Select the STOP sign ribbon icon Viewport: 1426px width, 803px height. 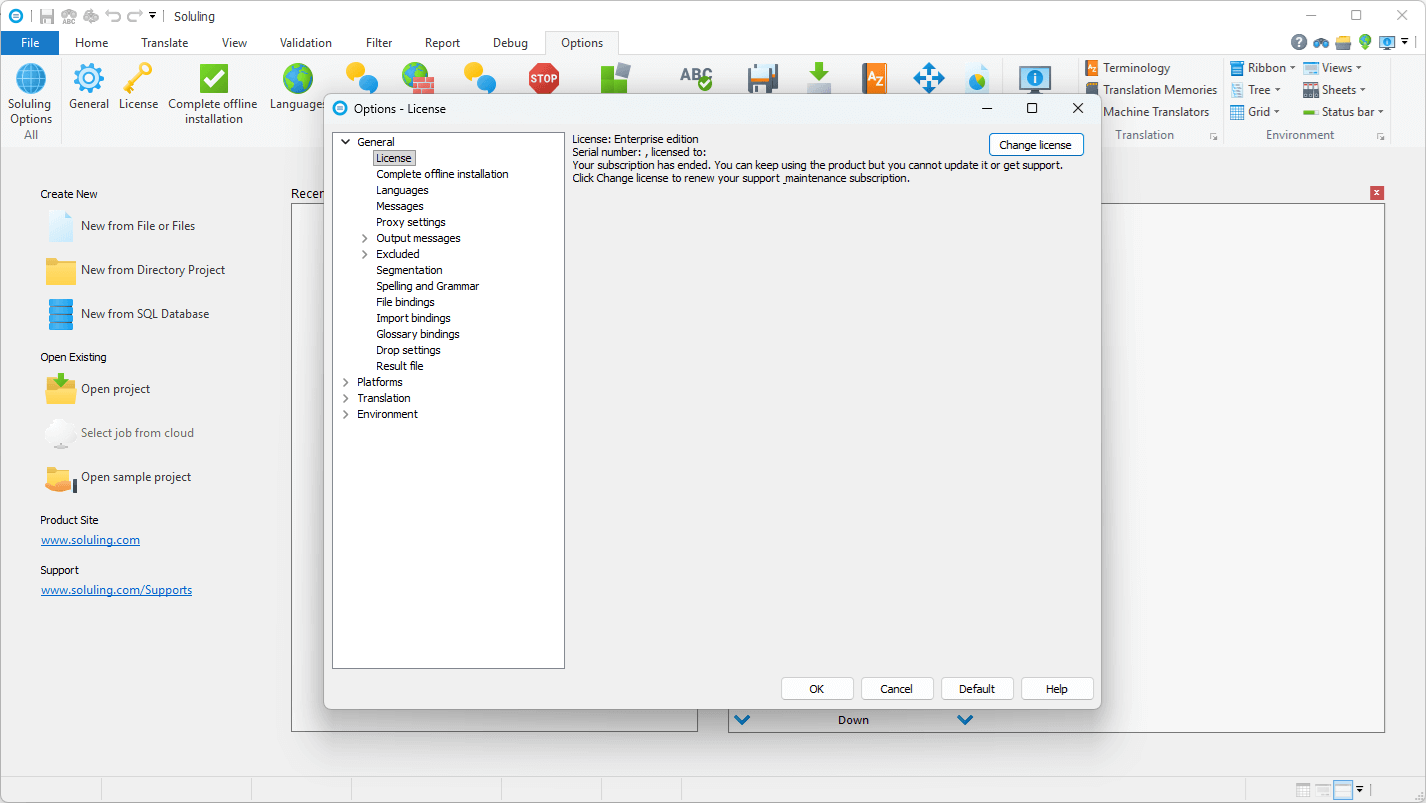tap(543, 77)
